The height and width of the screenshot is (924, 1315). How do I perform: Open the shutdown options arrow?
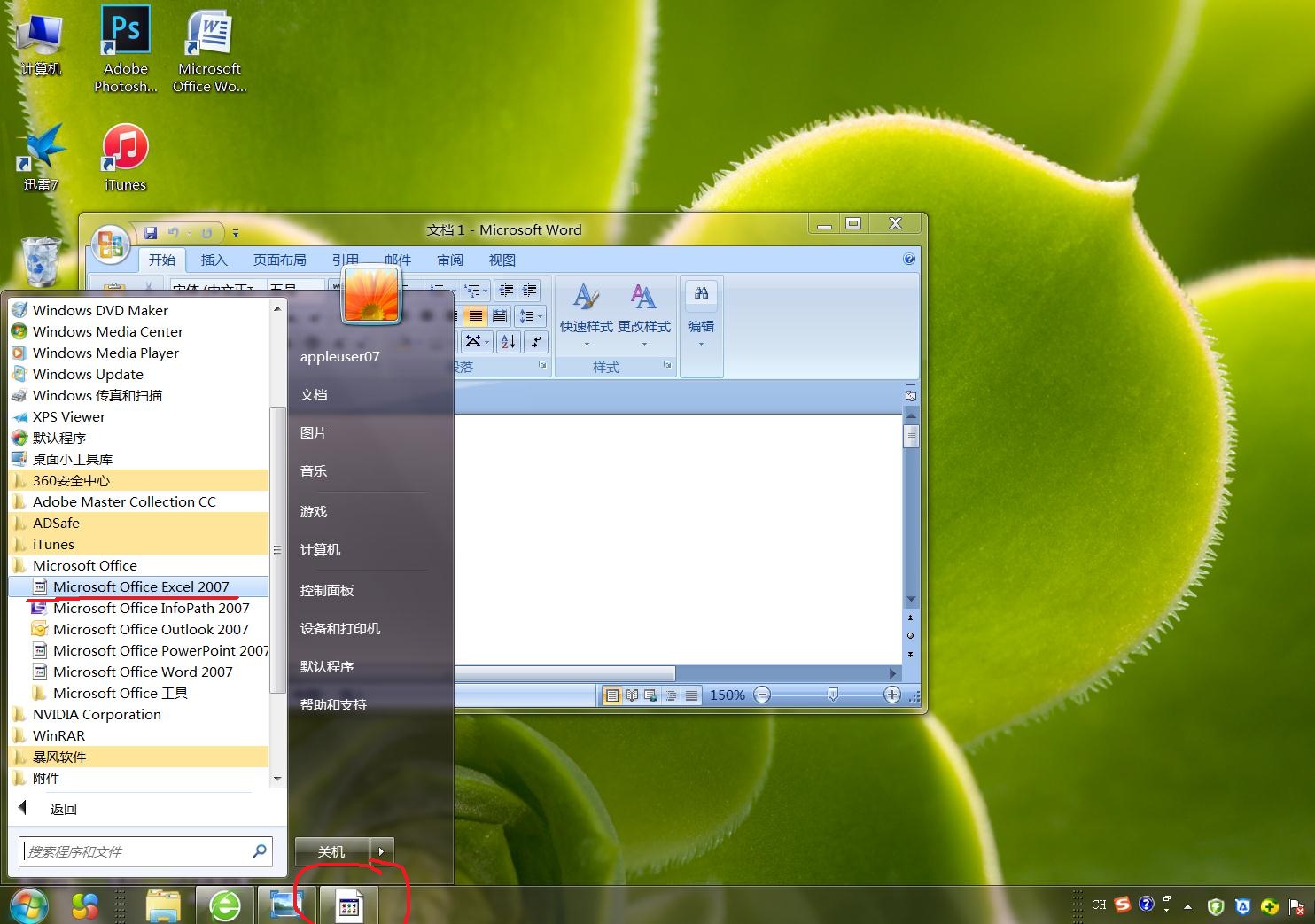tap(381, 851)
